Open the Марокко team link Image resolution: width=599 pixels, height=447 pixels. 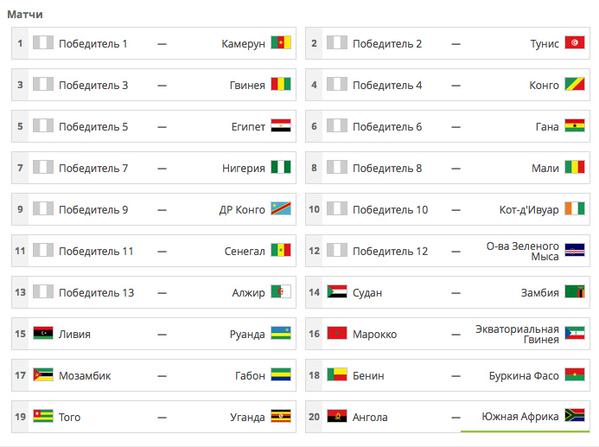(375, 334)
